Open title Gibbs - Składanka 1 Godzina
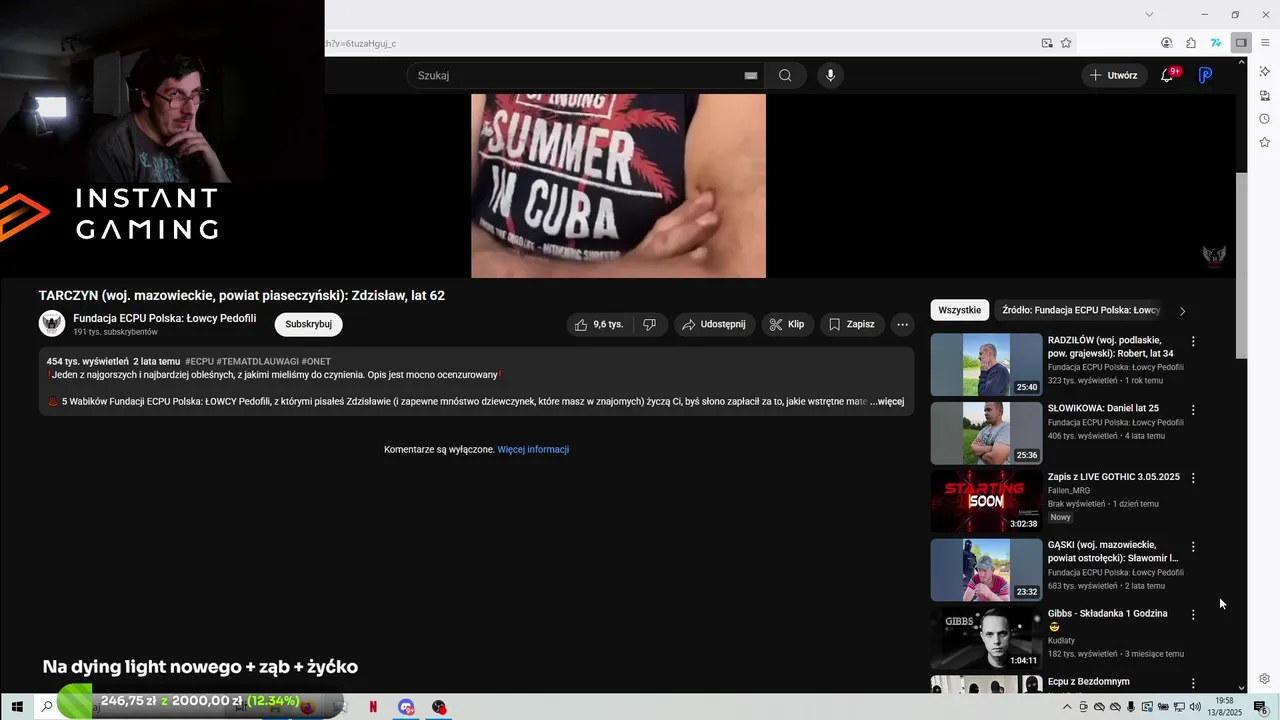Viewport: 1280px width, 720px height. (x=1107, y=614)
